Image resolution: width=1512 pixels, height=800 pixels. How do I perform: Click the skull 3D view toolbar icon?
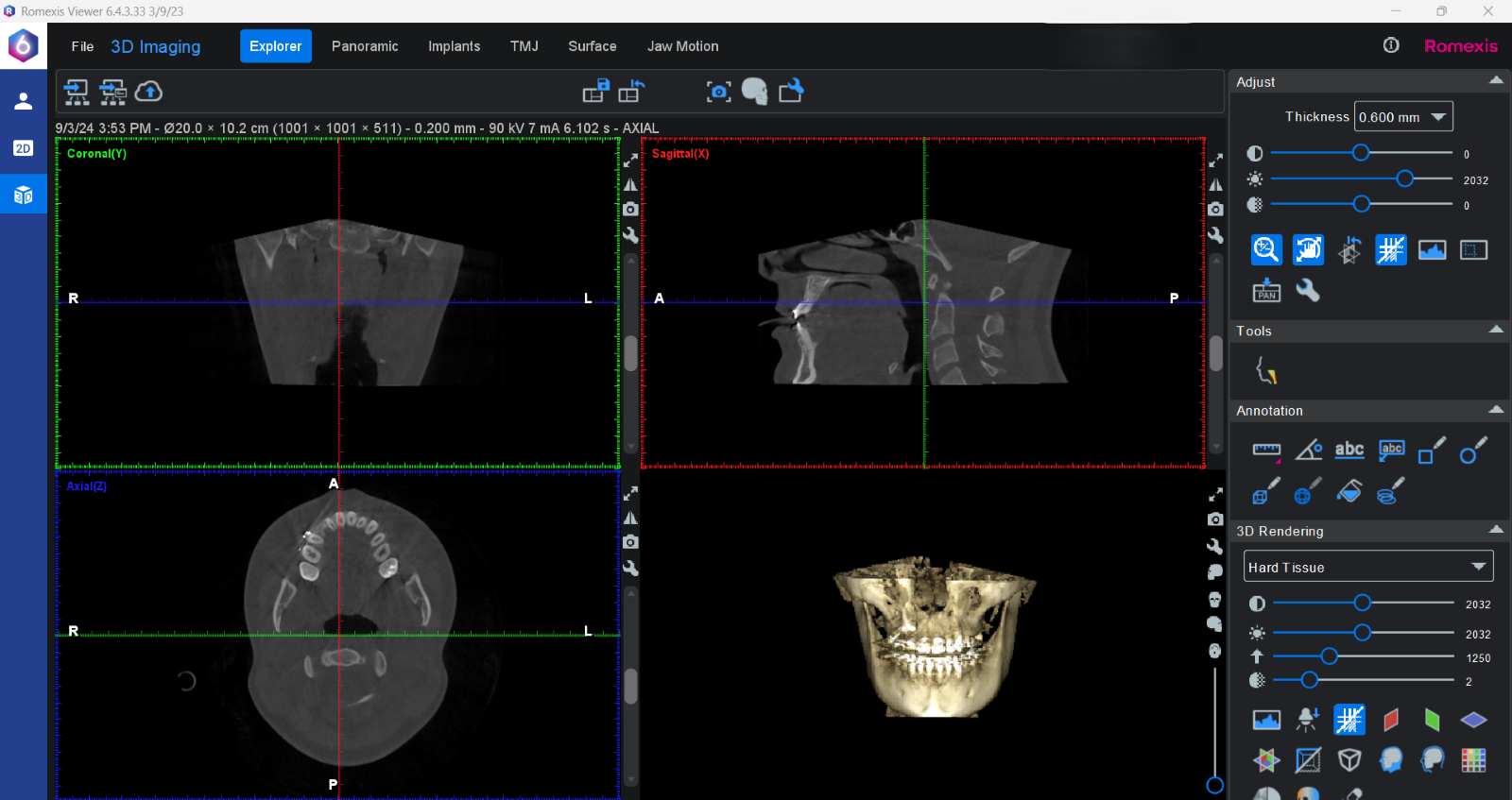pyautogui.click(x=754, y=92)
